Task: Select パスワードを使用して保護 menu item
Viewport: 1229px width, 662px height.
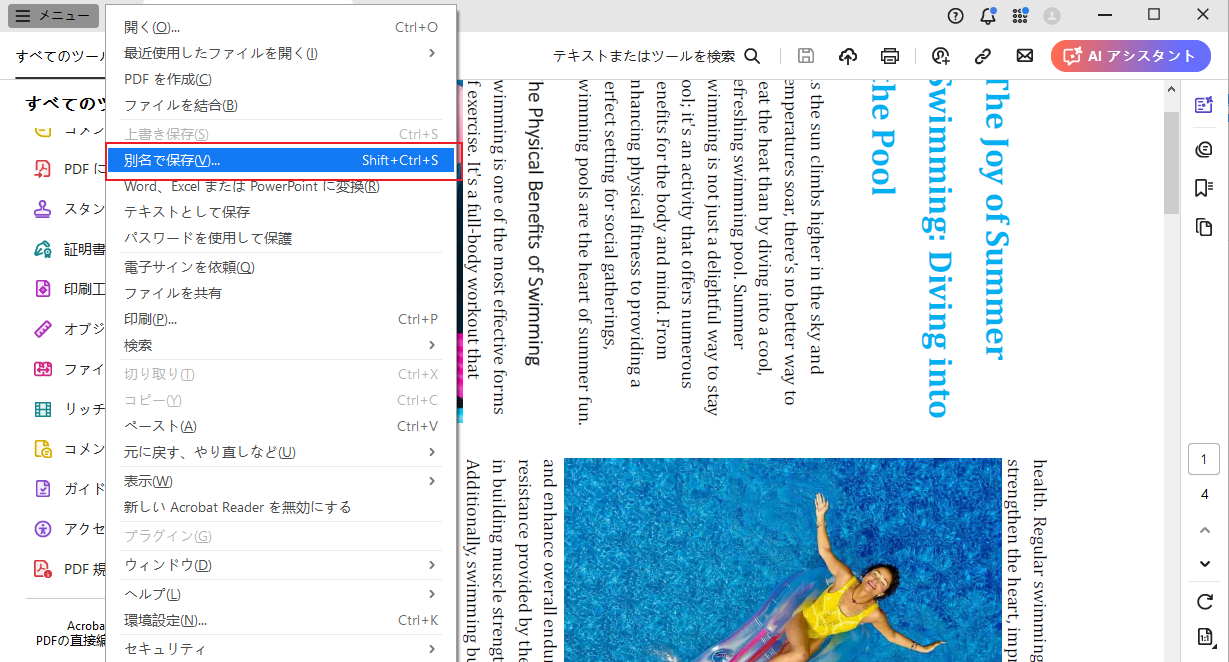Action: pyautogui.click(x=281, y=238)
